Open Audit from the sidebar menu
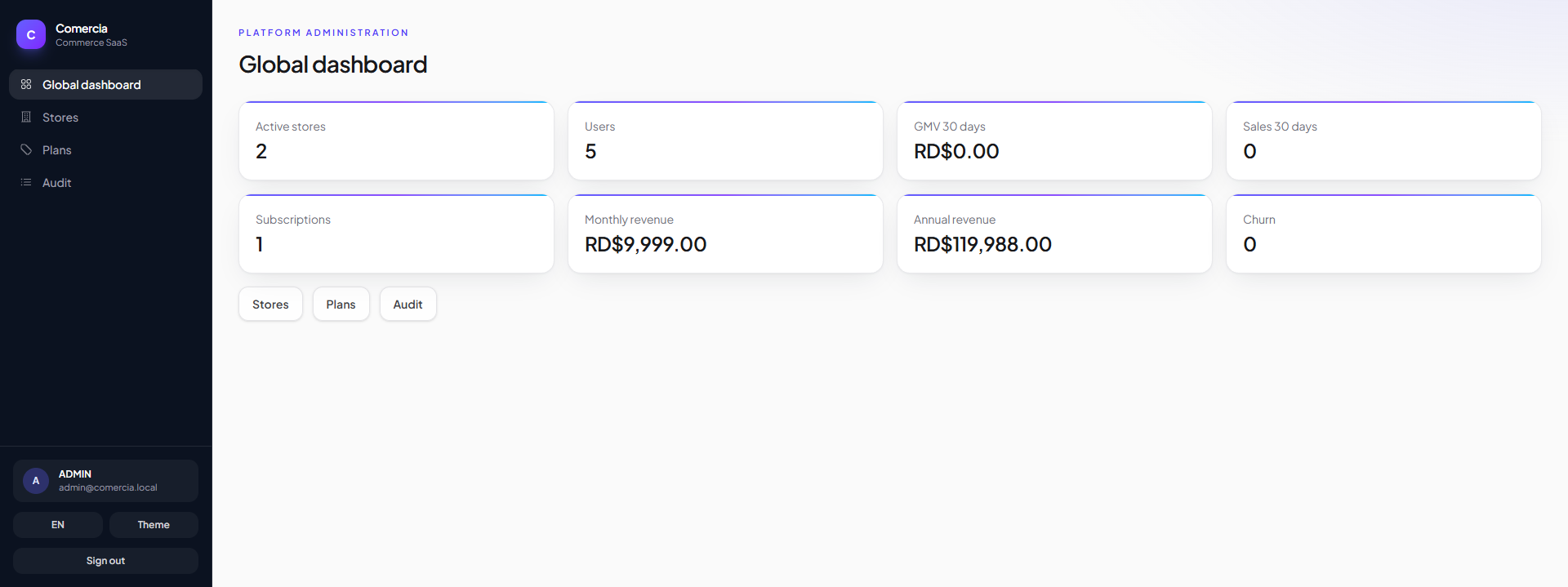Screen dimensions: 1568x587 105,183
